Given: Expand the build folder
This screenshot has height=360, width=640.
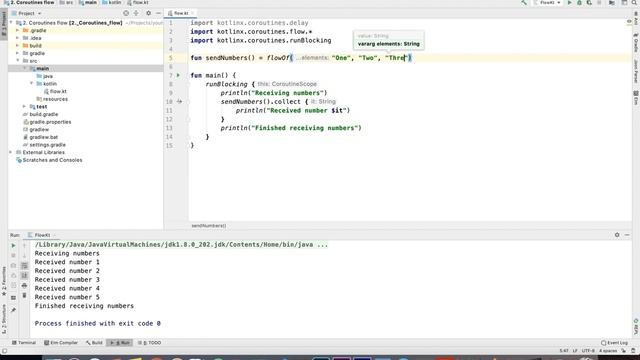Looking at the screenshot, I should (18, 45).
